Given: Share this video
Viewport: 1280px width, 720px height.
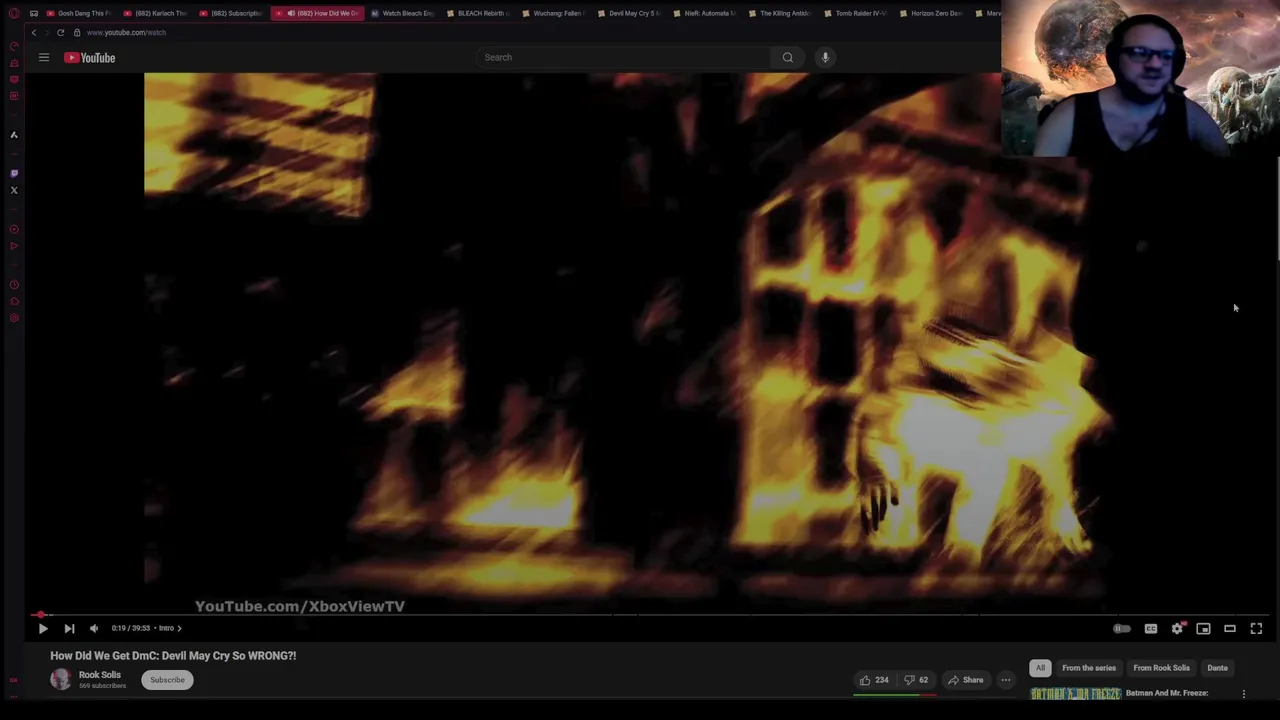Looking at the screenshot, I should click(966, 680).
